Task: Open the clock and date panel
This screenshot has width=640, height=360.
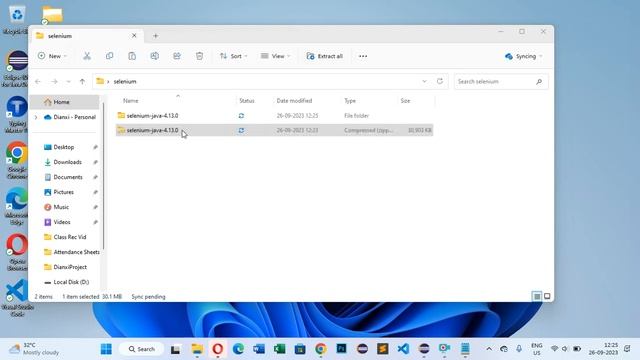Action: (x=603, y=349)
